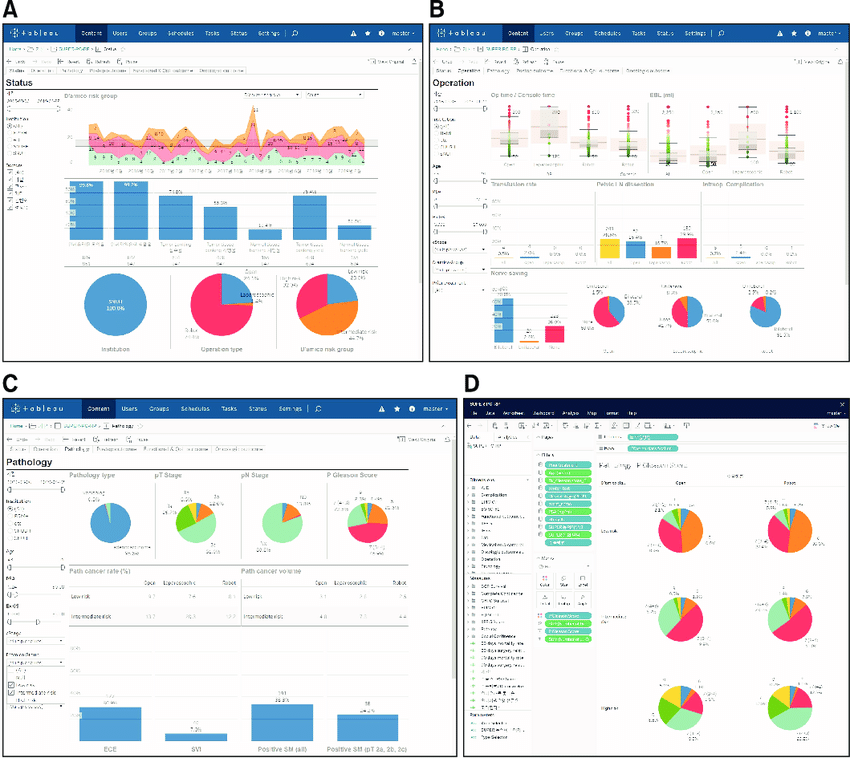Click the Refresh toolbar icon in panel A

point(91,61)
